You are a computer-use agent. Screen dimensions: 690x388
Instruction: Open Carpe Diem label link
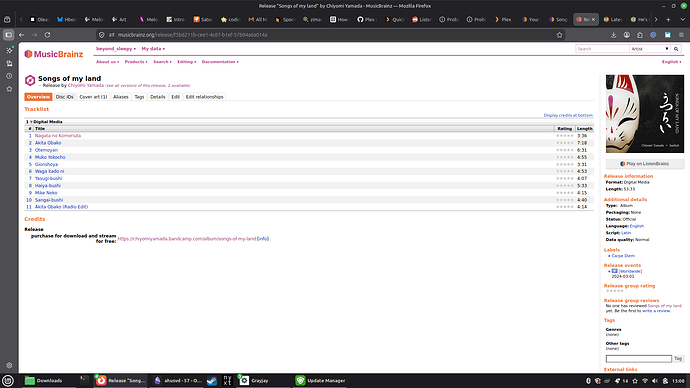[x=623, y=256]
